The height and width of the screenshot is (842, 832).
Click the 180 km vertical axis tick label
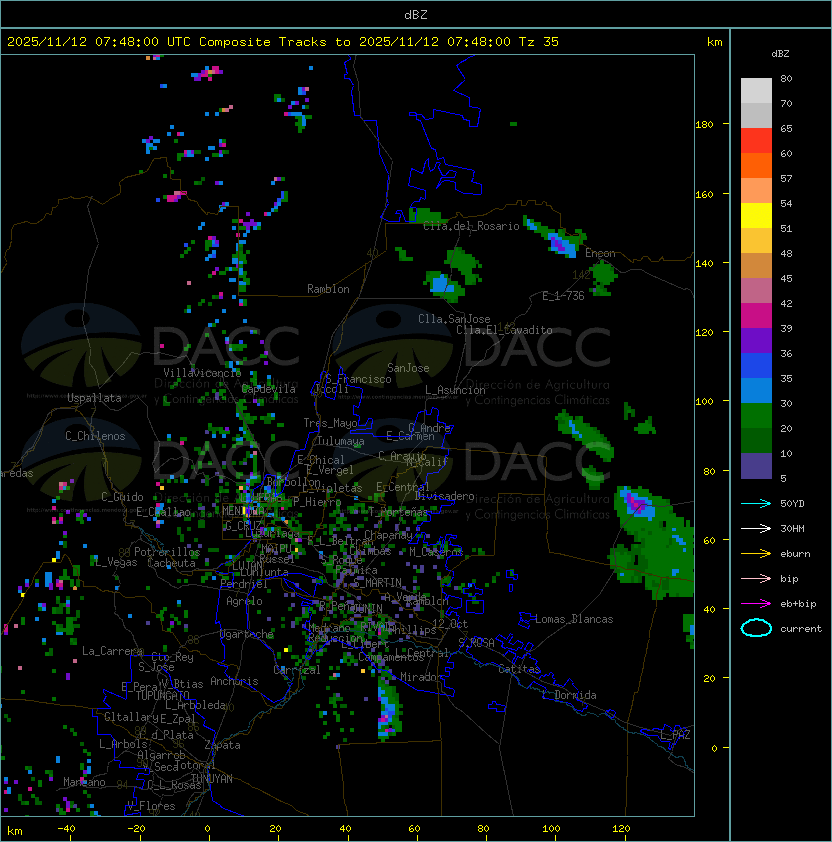(x=704, y=125)
